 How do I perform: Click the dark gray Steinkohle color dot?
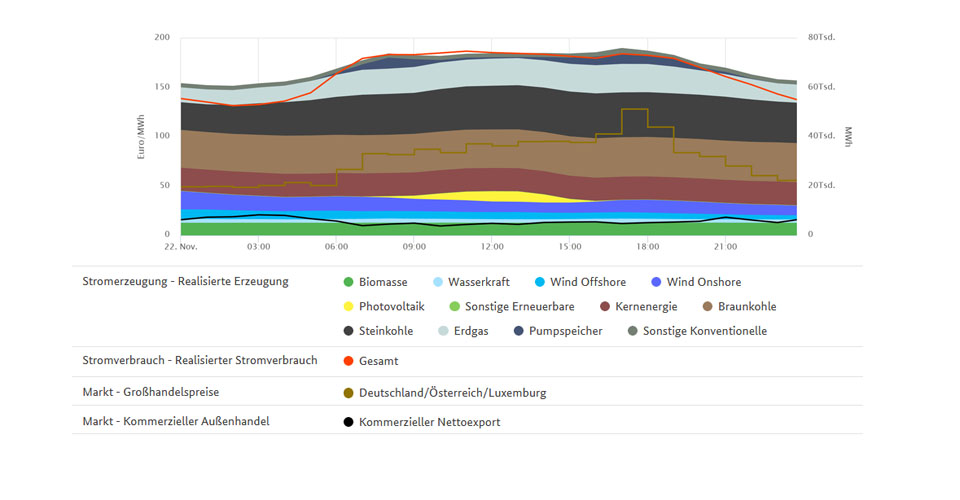click(348, 331)
